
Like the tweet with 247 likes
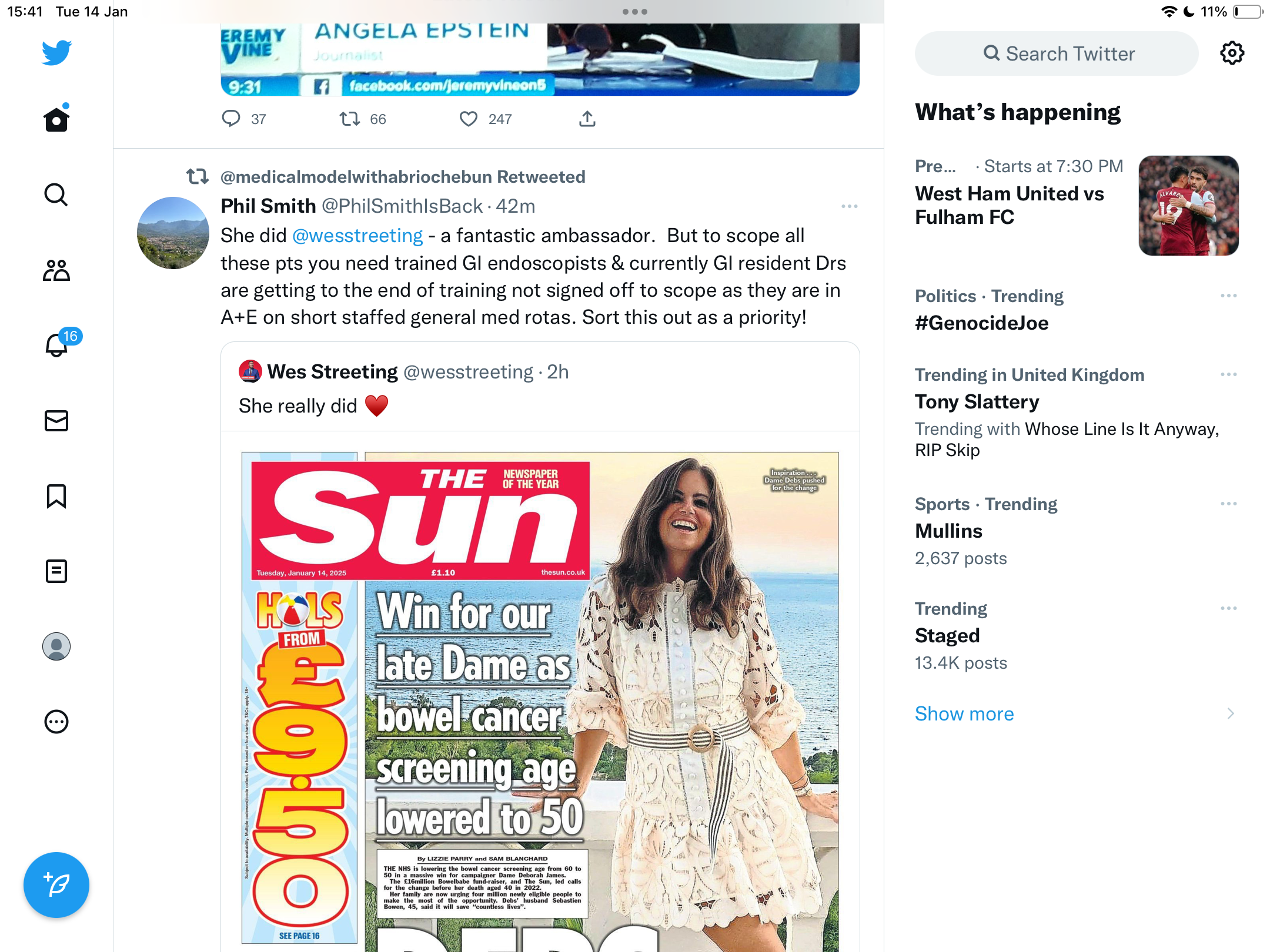pyautogui.click(x=469, y=119)
